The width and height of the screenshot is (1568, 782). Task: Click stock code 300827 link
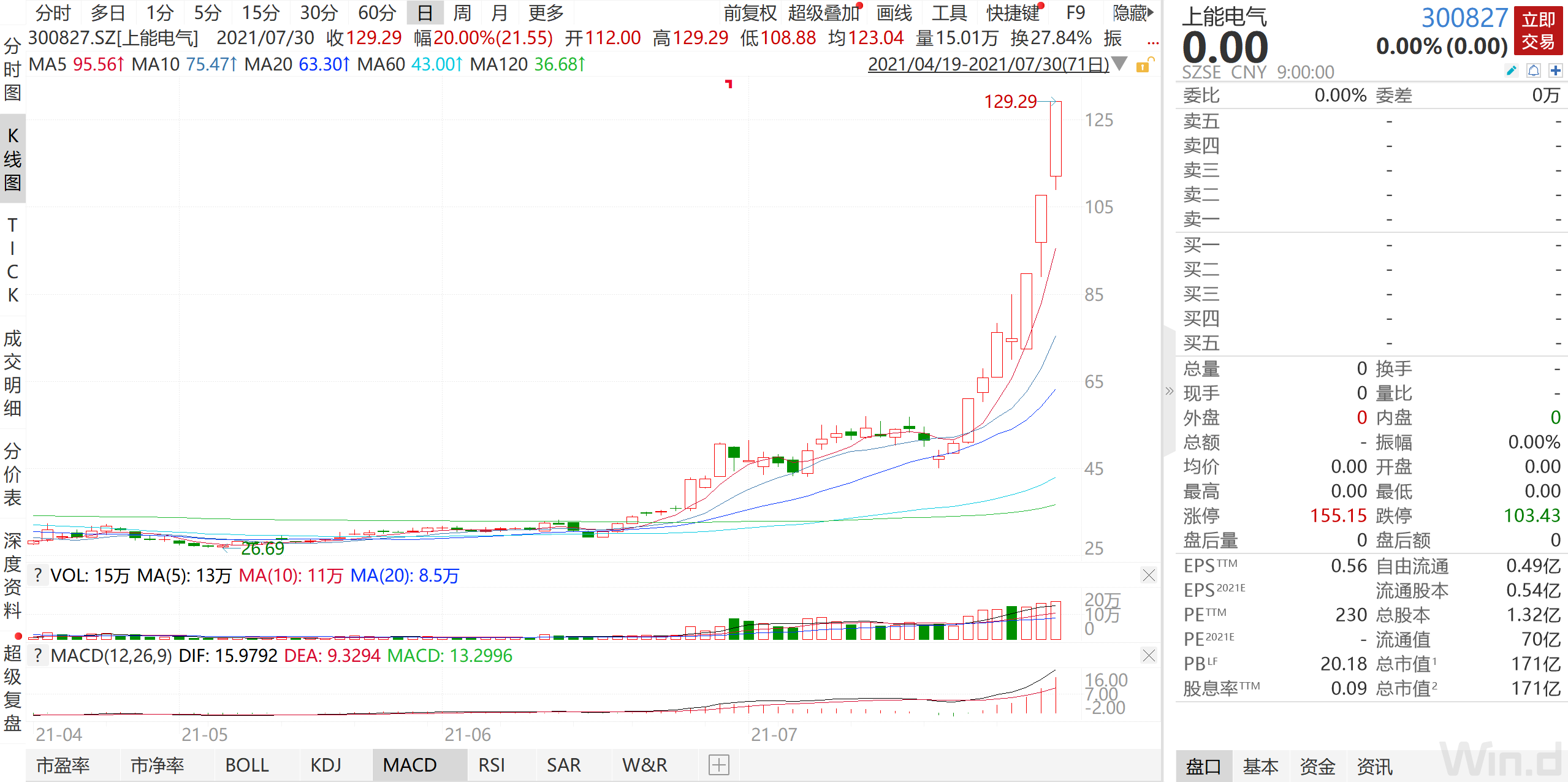[x=1464, y=18]
